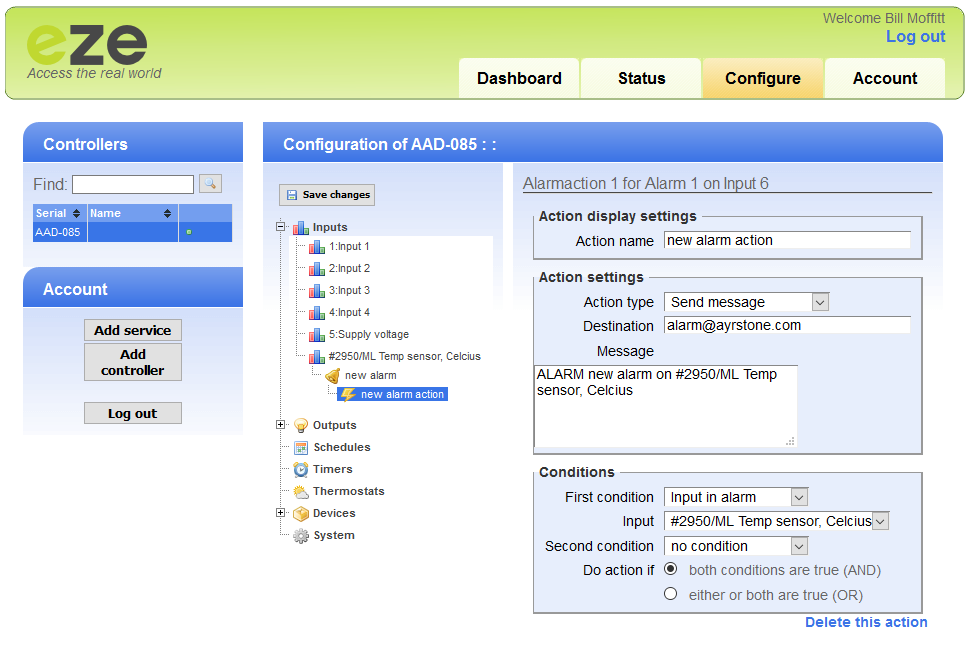
Task: Click the System gear icon
Action: pos(301,536)
